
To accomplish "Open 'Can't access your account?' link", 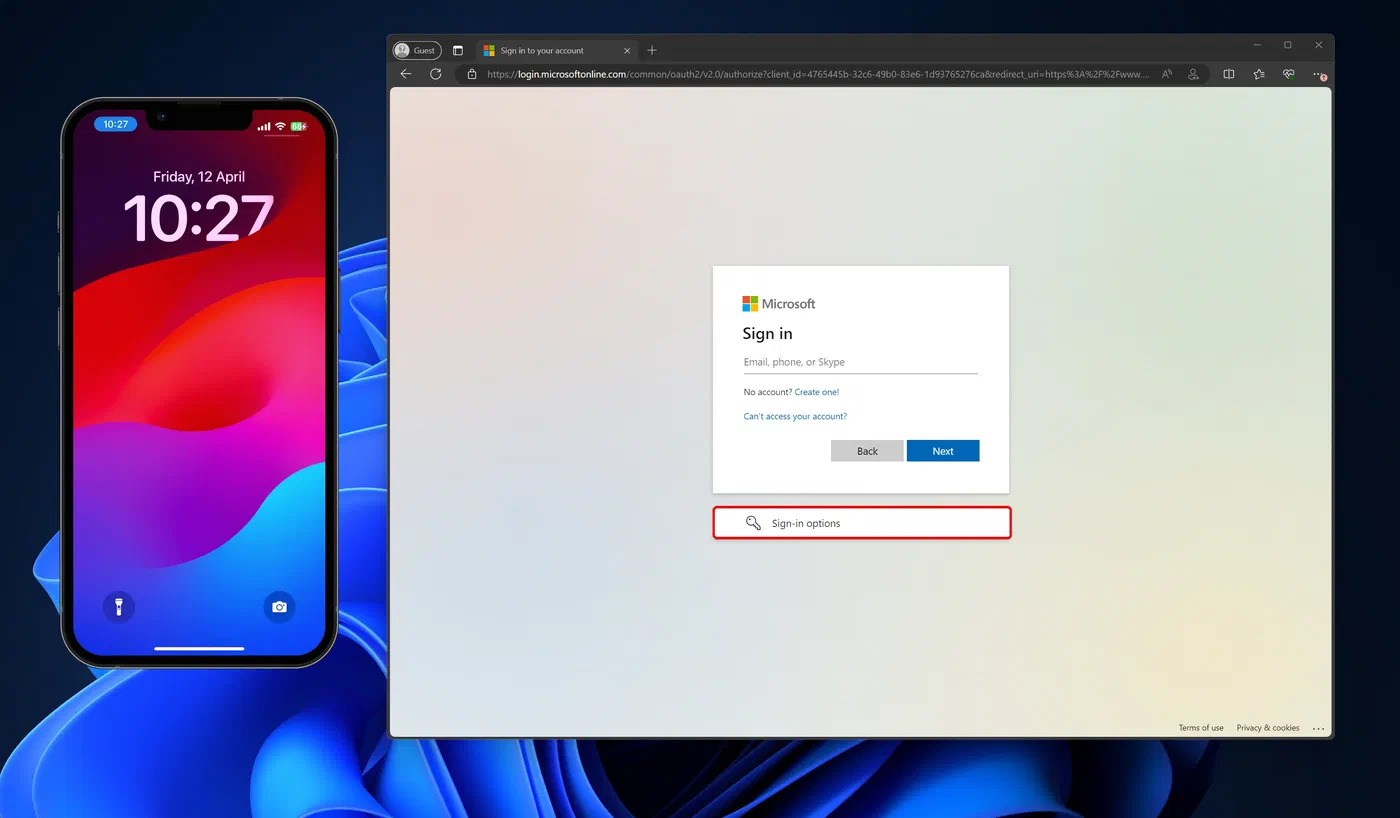I will point(795,416).
